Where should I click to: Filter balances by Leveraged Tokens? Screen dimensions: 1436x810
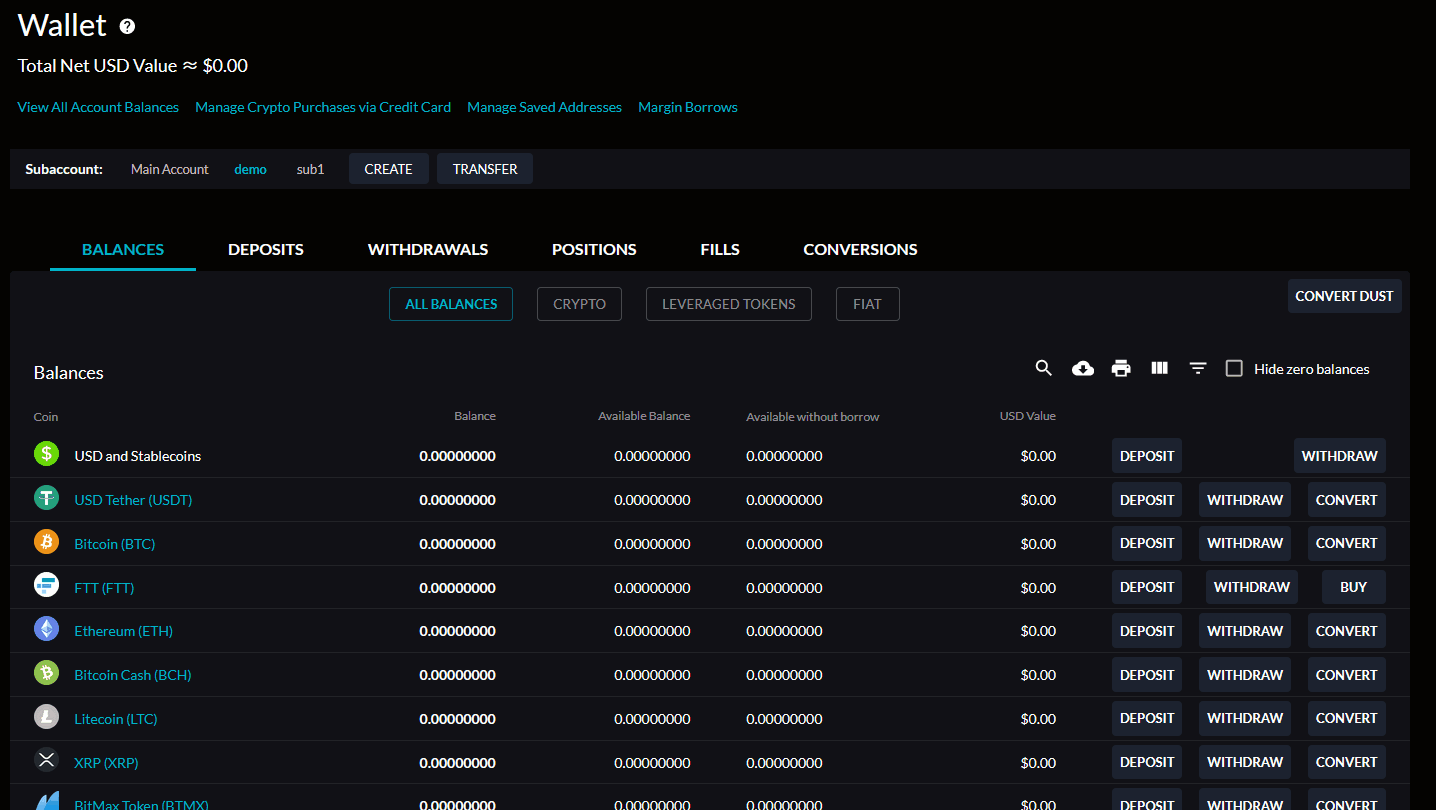pyautogui.click(x=728, y=304)
